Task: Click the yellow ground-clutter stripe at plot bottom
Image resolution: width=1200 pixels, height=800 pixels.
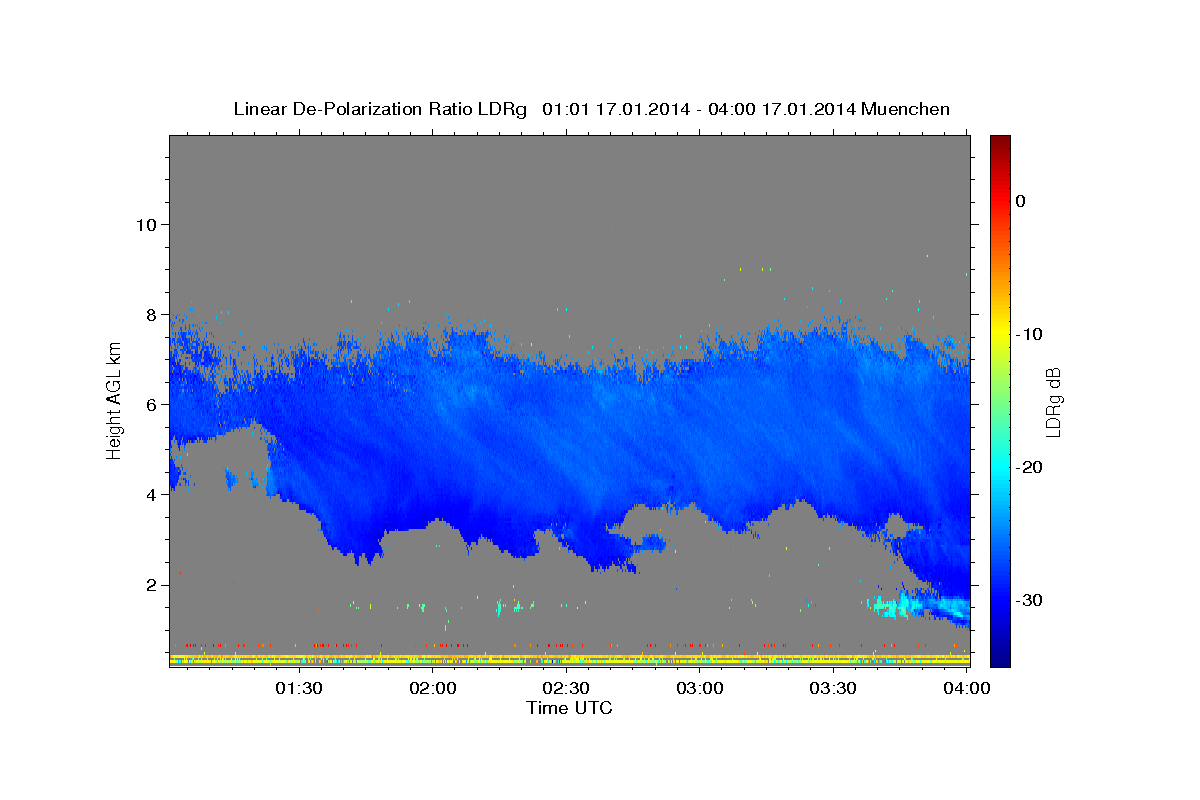Action: pos(569,657)
